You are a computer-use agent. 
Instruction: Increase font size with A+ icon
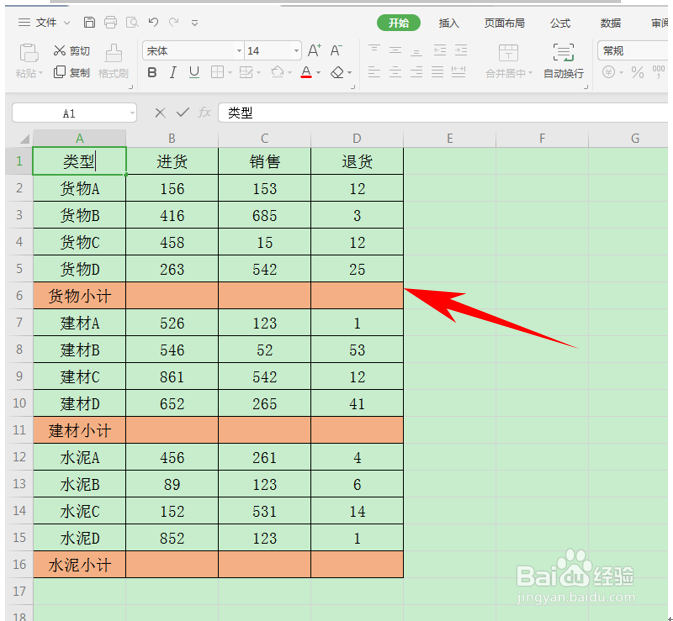tap(314, 51)
